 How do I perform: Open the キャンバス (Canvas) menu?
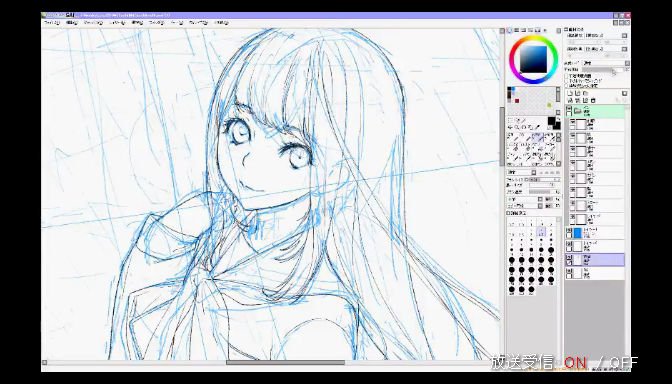pos(93,22)
